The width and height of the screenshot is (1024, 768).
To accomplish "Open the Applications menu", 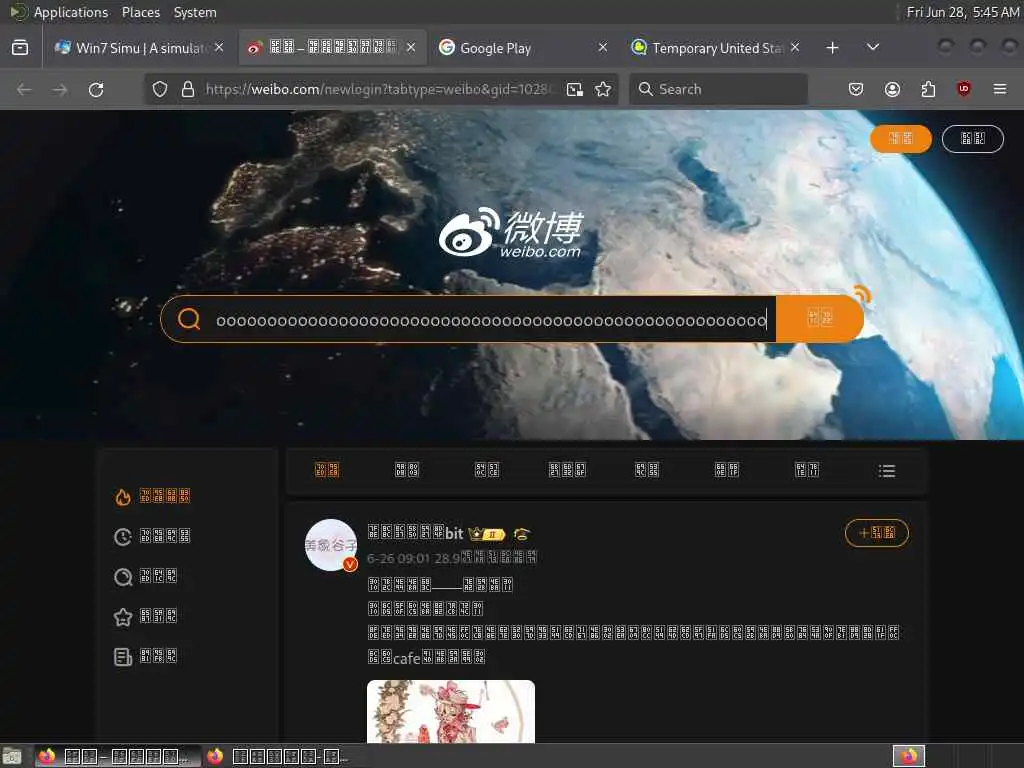I will (71, 12).
